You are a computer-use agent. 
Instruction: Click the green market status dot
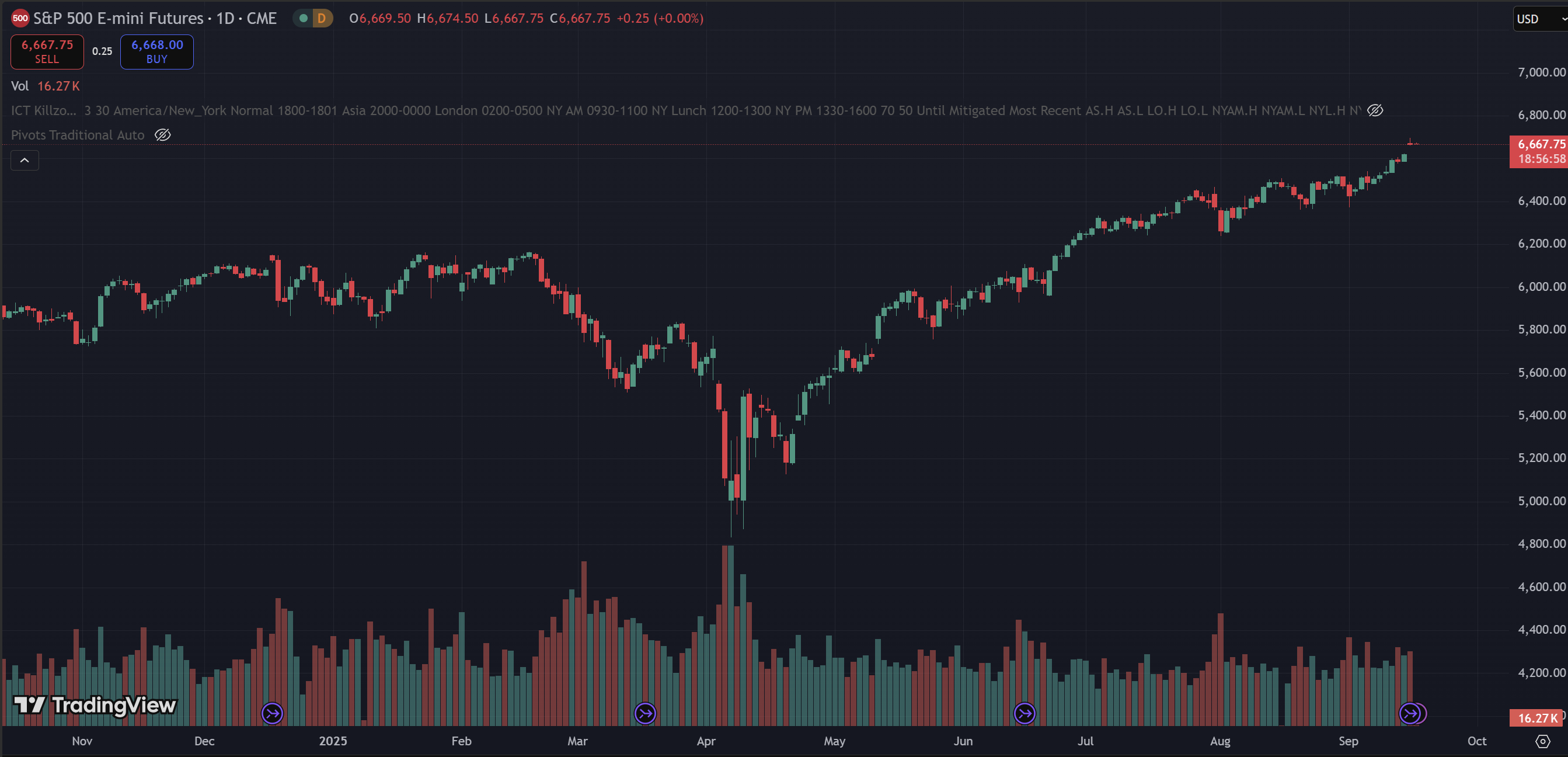303,18
